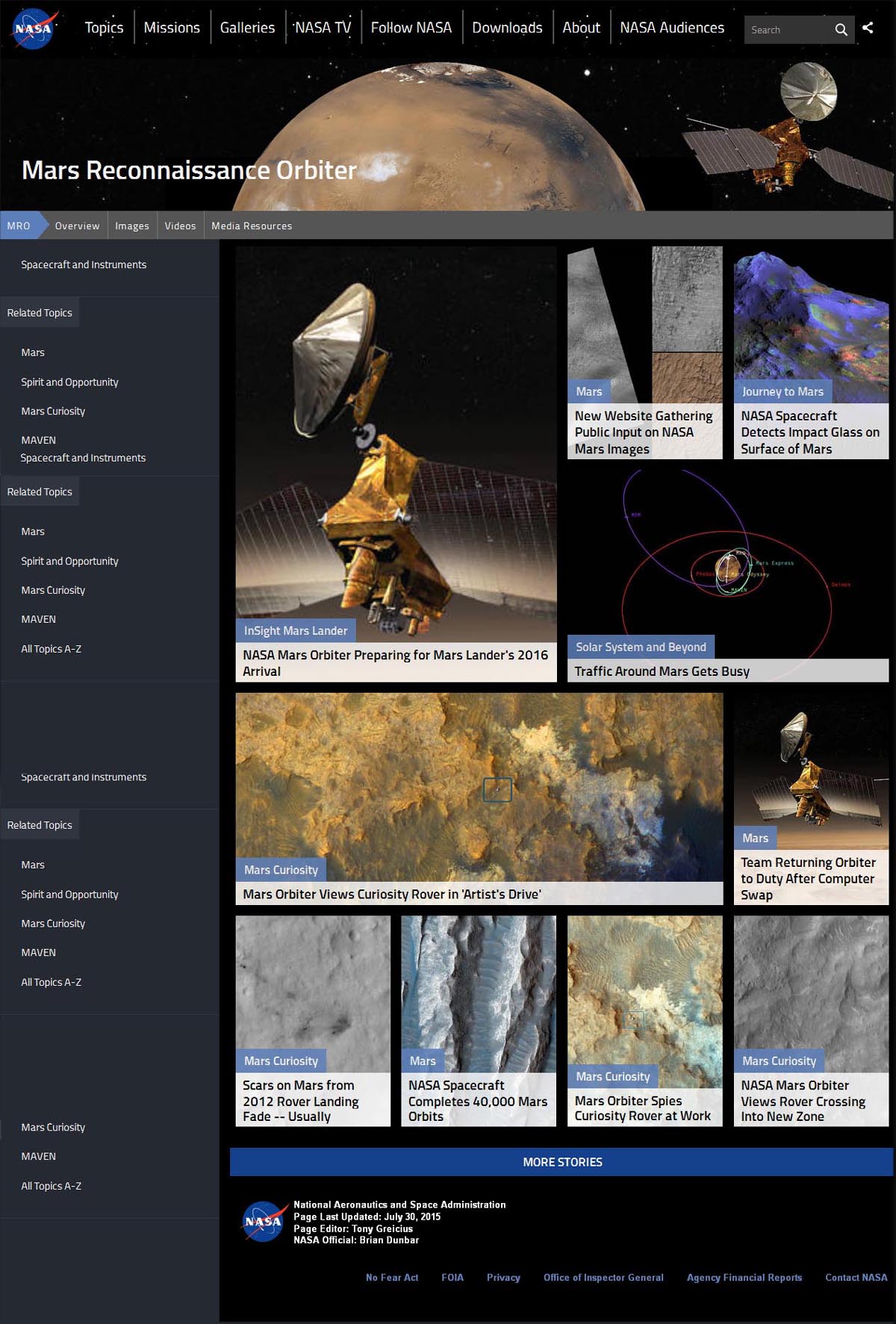Open 'NASA Spacecraft Completes 40,000 Mars Orbits'
Viewport: 896px width, 1324px height.
[479, 1100]
